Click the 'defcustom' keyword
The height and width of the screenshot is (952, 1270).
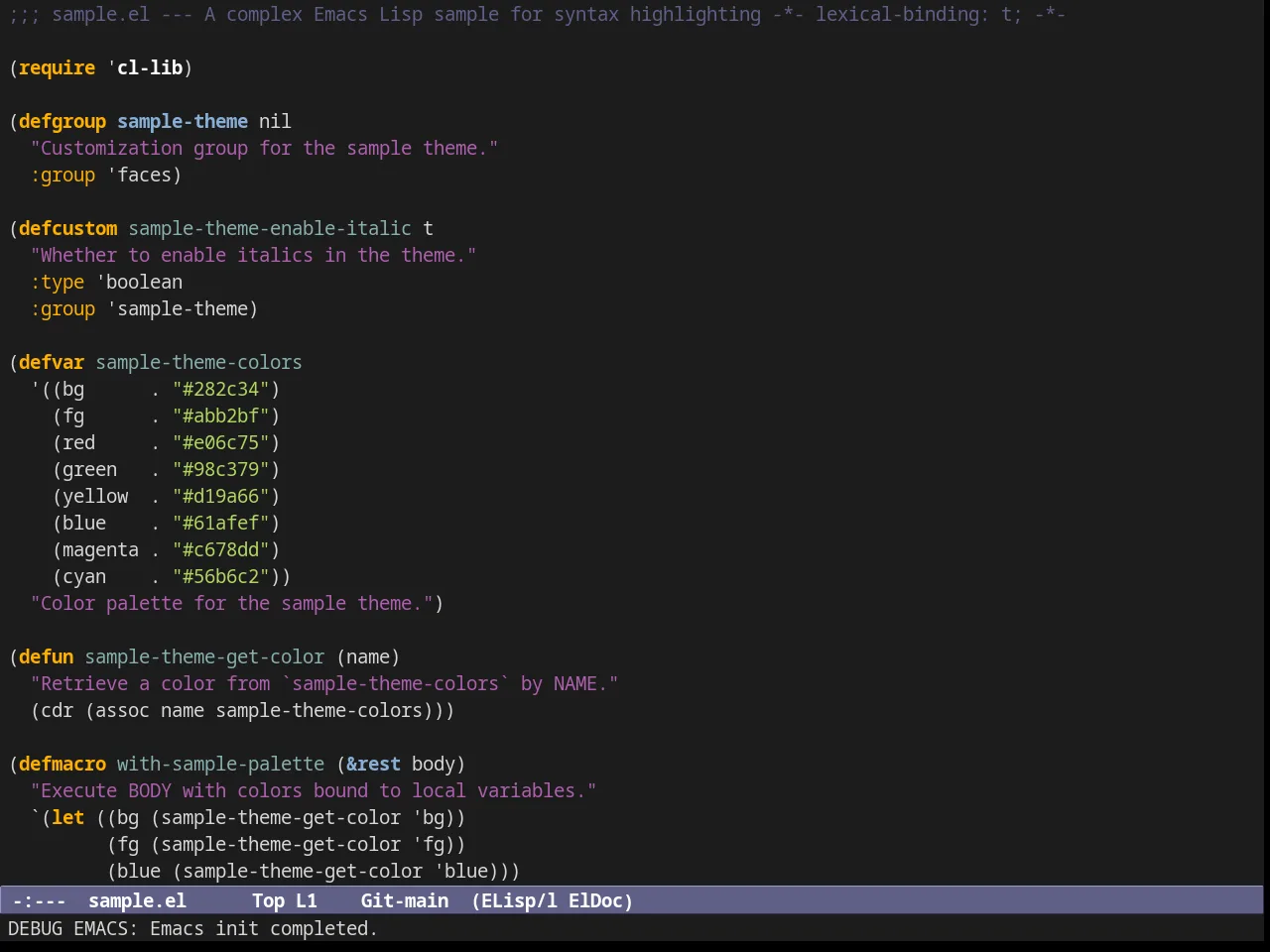[68, 228]
